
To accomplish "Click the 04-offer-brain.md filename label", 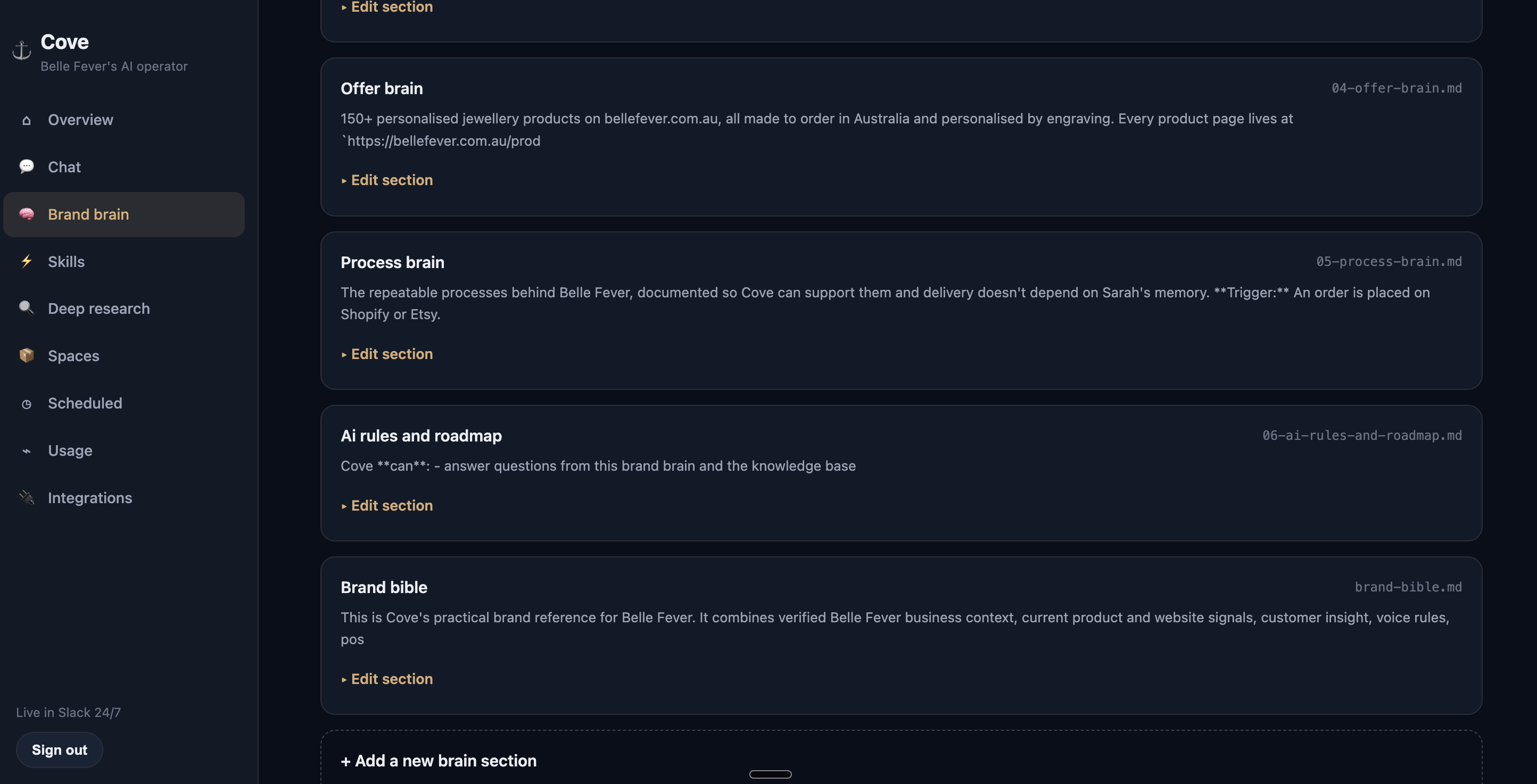I will (1397, 88).
